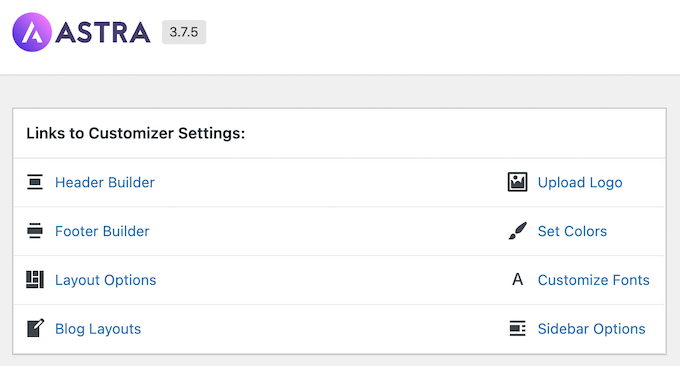Open the Set Colors link
This screenshot has width=680, height=366.
coord(572,231)
